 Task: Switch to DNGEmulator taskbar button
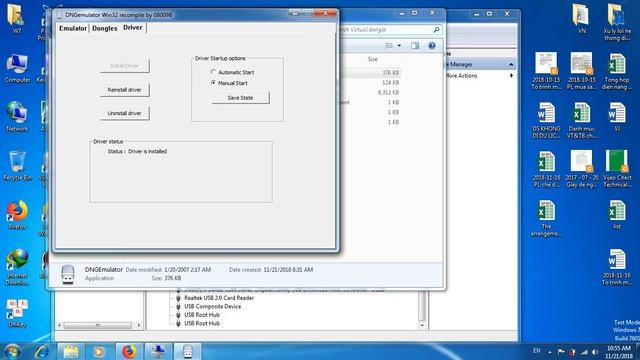click(187, 351)
